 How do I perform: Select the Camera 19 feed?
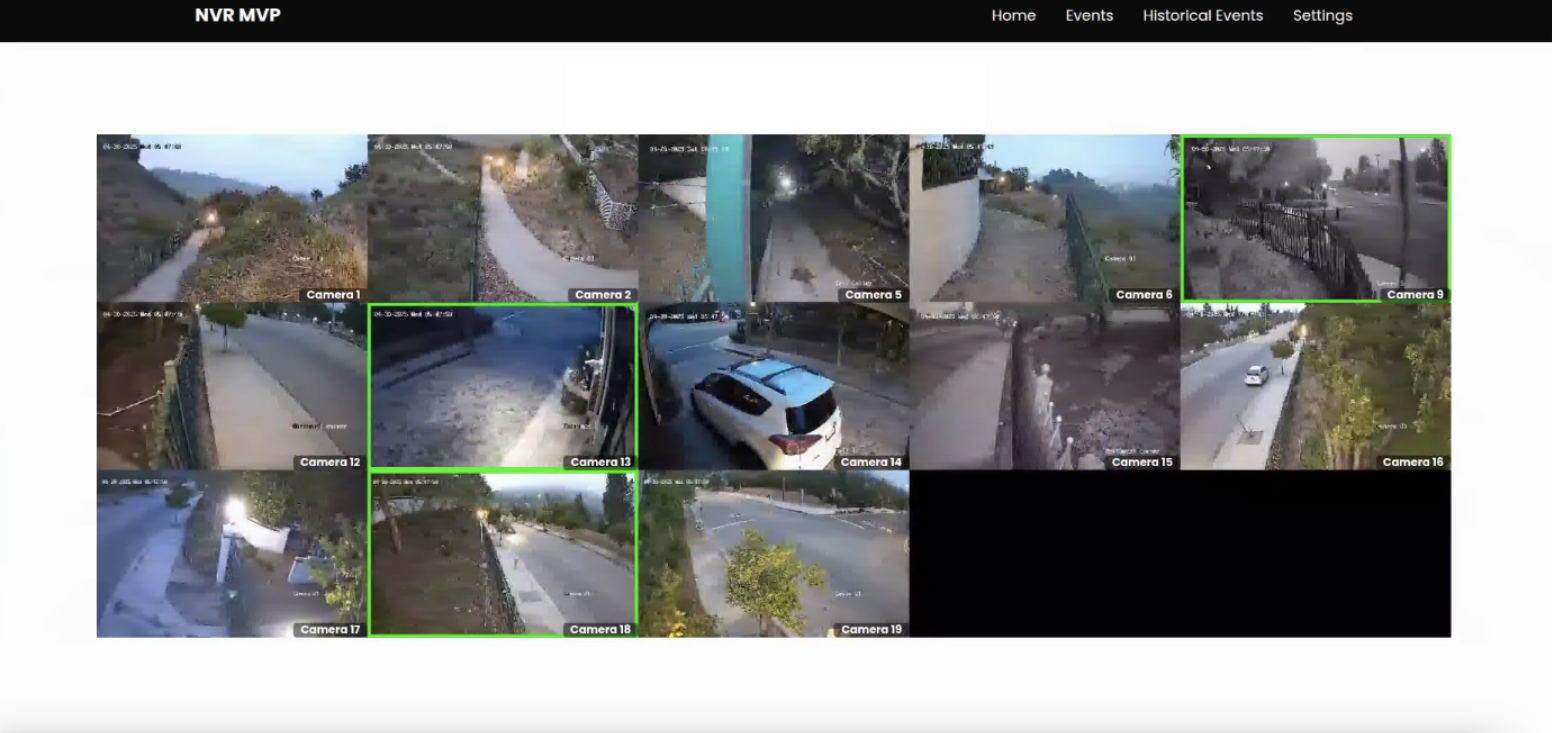point(774,554)
